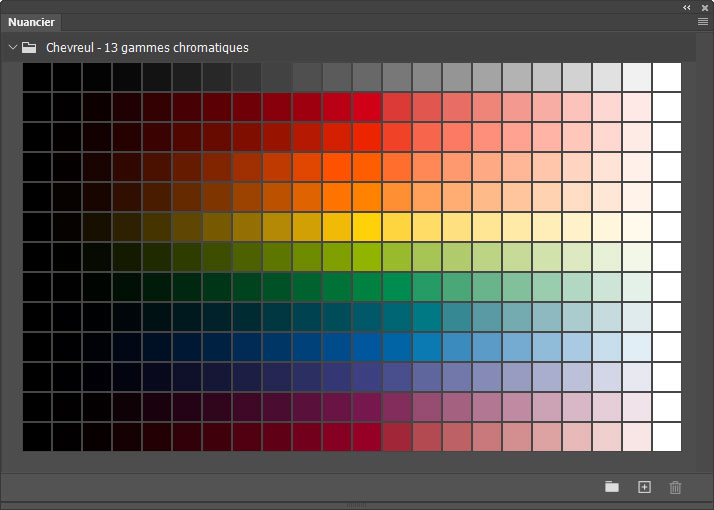Collapse the panel with double-arrow icon

[x=687, y=7]
